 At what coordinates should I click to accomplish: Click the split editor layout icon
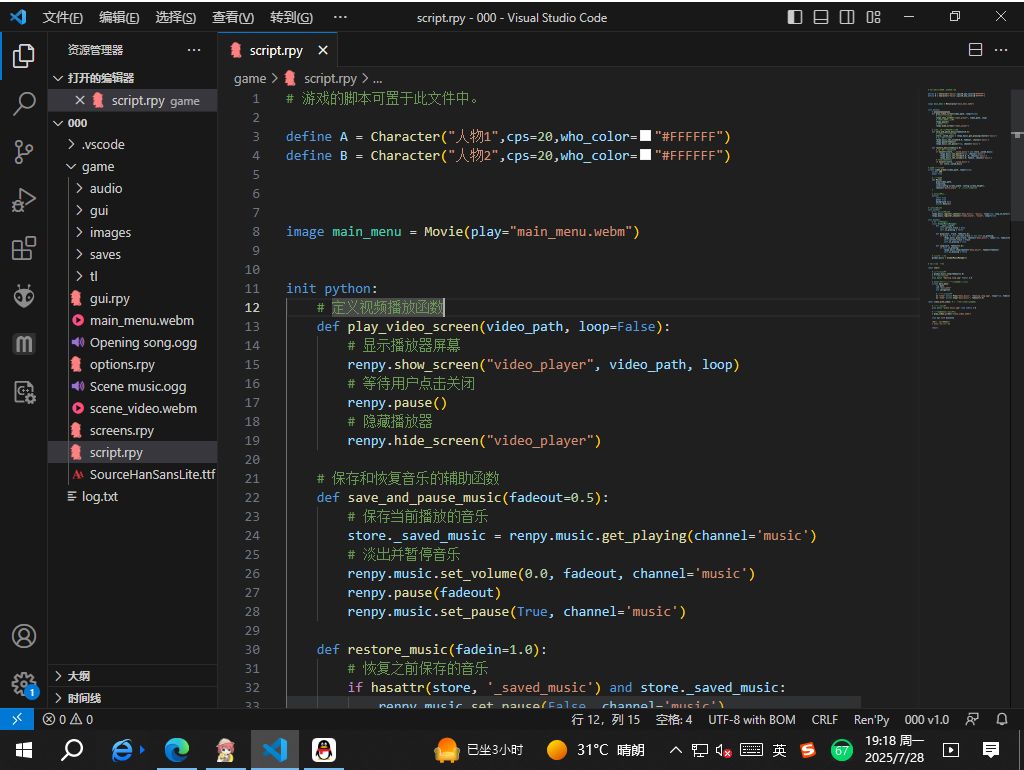click(975, 50)
